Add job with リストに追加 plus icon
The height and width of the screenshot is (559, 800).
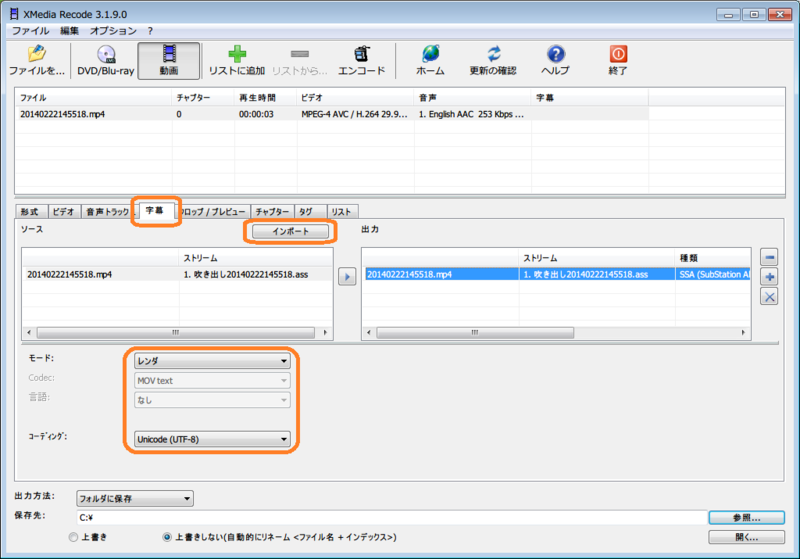click(x=237, y=61)
